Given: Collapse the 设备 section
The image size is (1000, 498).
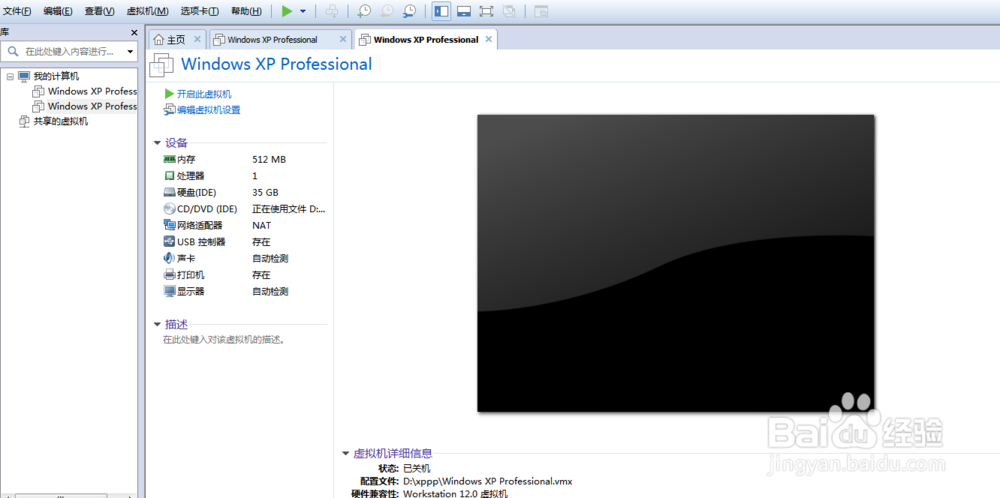Looking at the screenshot, I should coord(158,143).
